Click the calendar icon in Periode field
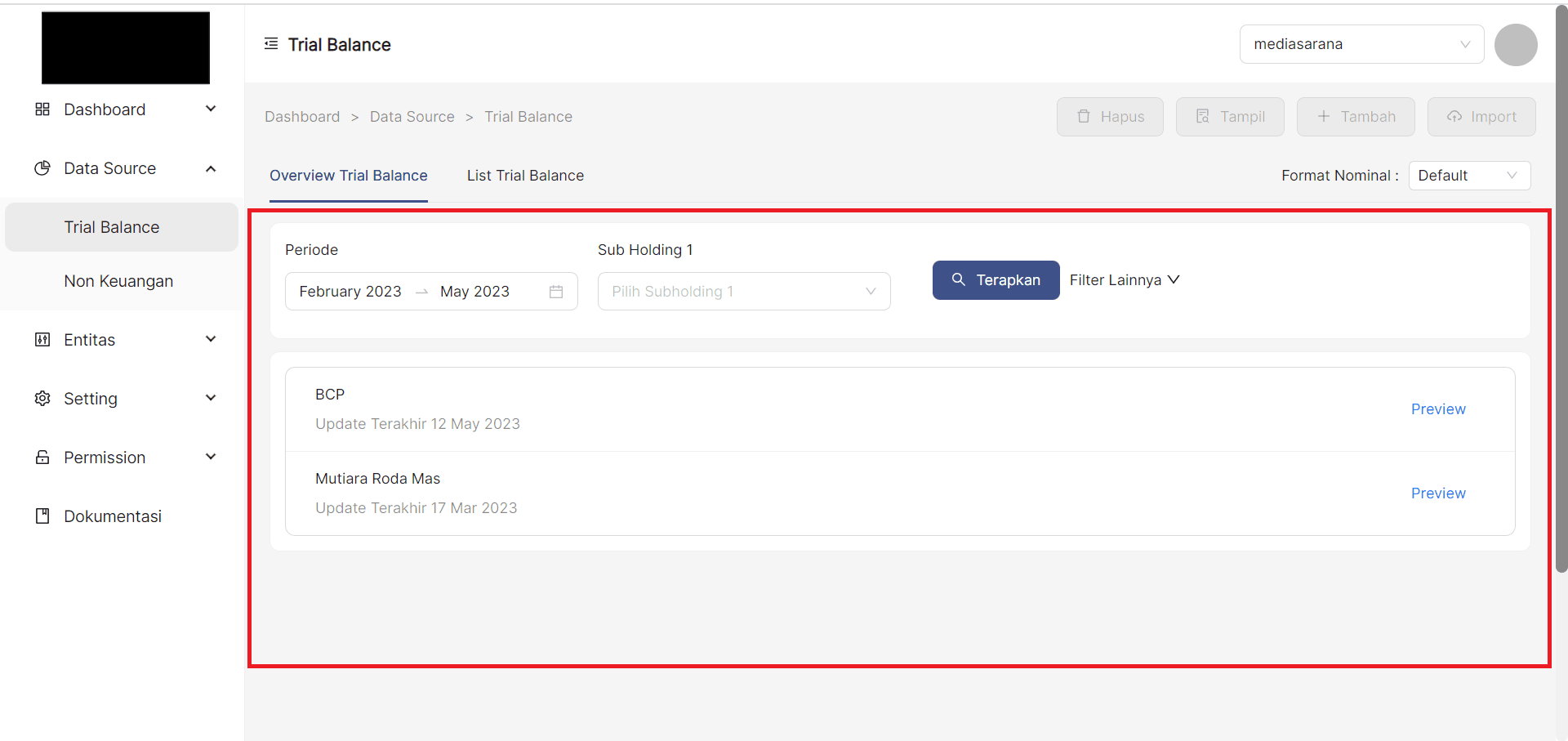 click(x=556, y=292)
